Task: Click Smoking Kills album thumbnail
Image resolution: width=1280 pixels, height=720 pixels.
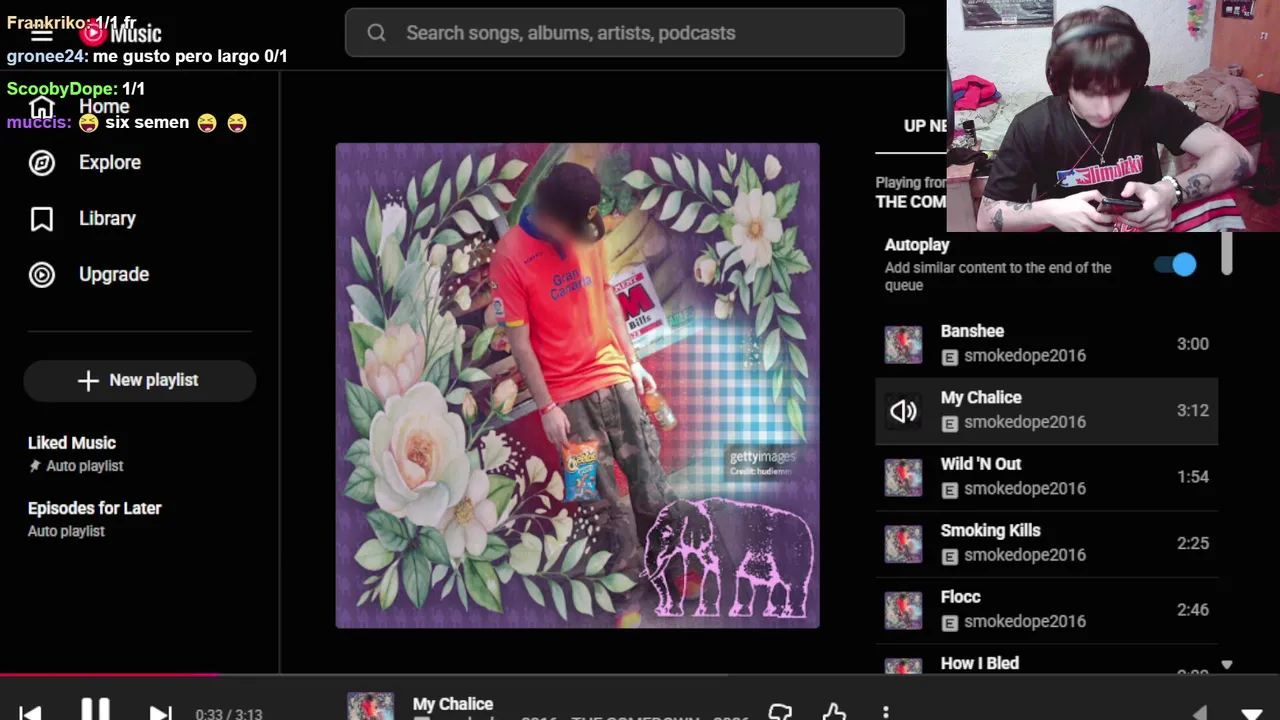Action: 903,544
